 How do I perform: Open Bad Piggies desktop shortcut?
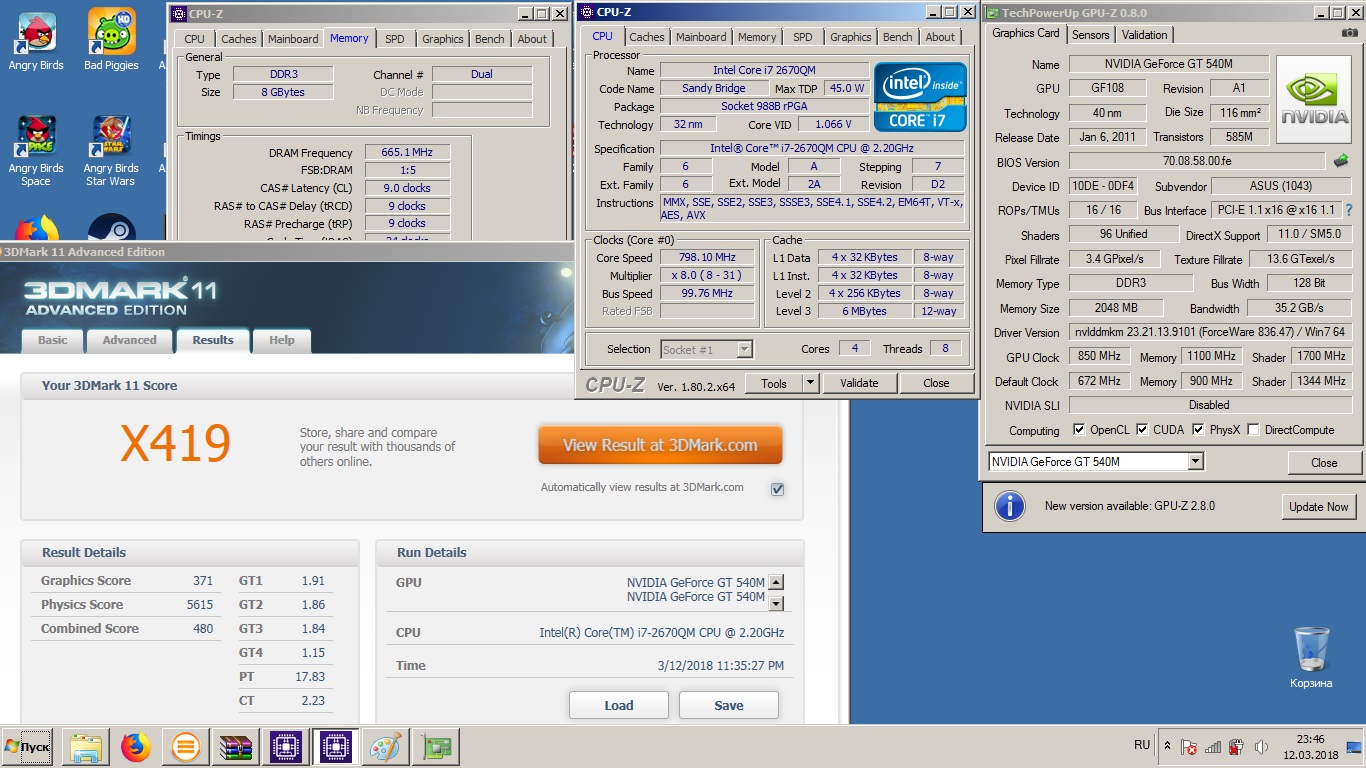coord(111,40)
